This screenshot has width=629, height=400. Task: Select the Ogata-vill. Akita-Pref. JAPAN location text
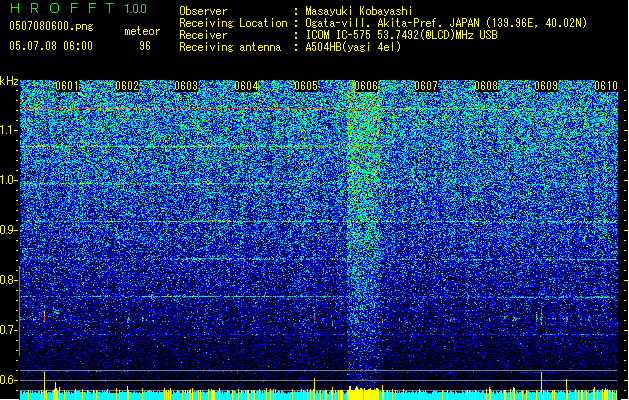[x=446, y=23]
